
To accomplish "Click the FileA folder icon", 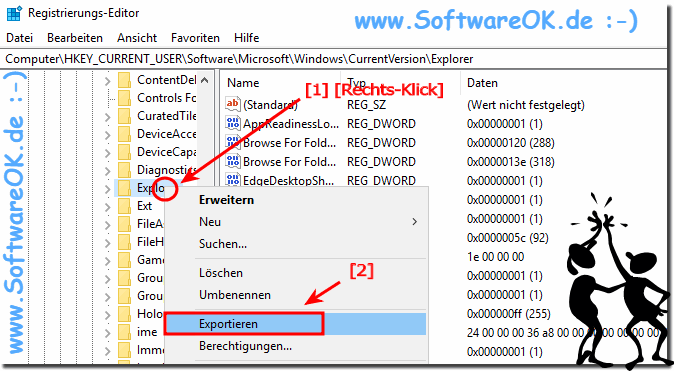I will coord(125,224).
